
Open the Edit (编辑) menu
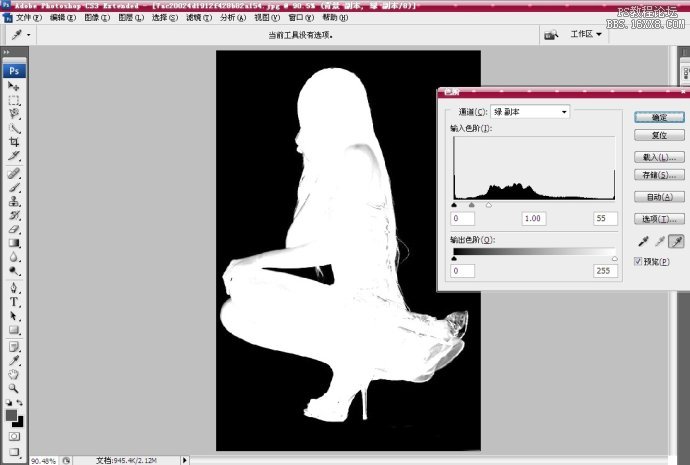(62, 18)
